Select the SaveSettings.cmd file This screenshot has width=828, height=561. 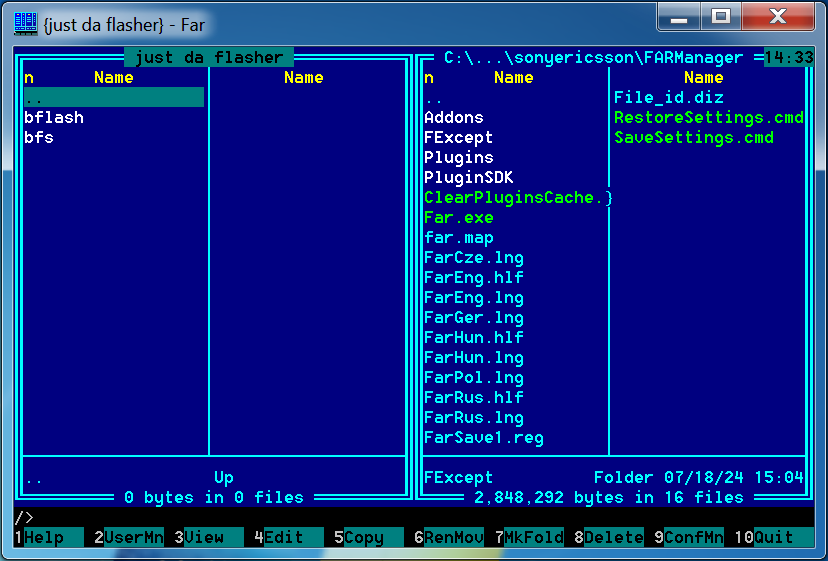(694, 137)
